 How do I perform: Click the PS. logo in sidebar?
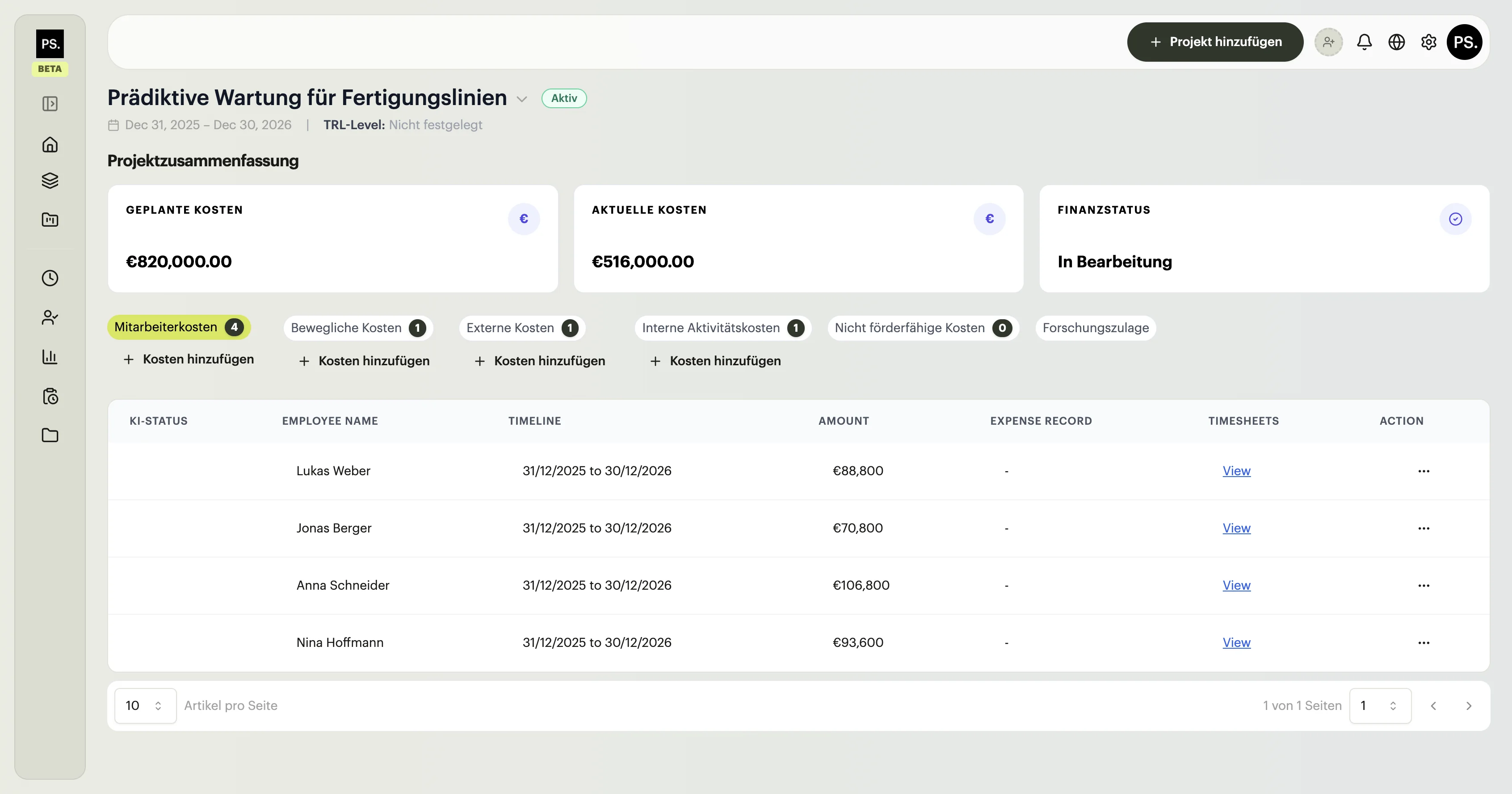50,43
